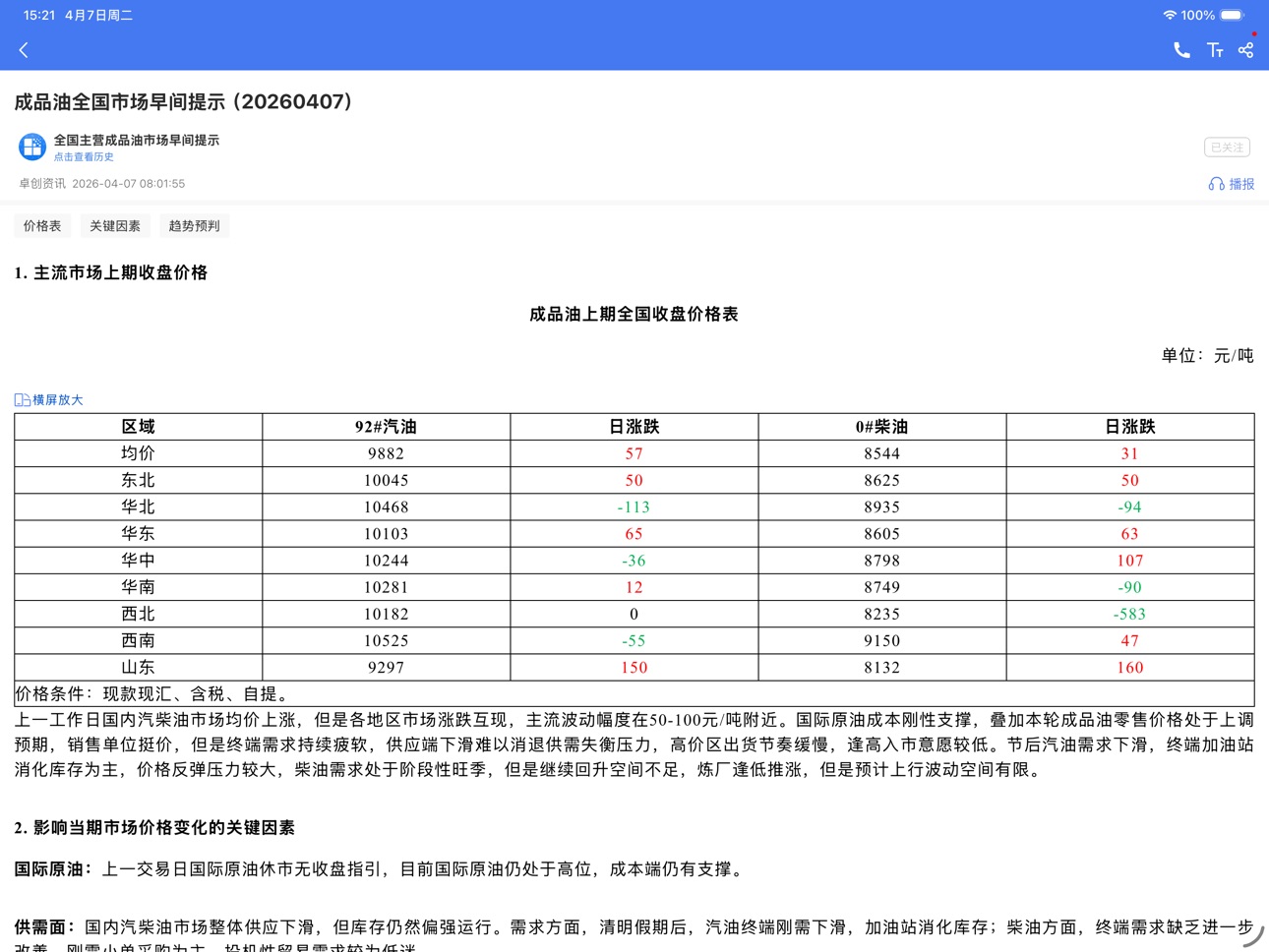Screen dimensions: 1269x952
Task: Select the 107 diesel change cell
Action: click(x=1130, y=561)
